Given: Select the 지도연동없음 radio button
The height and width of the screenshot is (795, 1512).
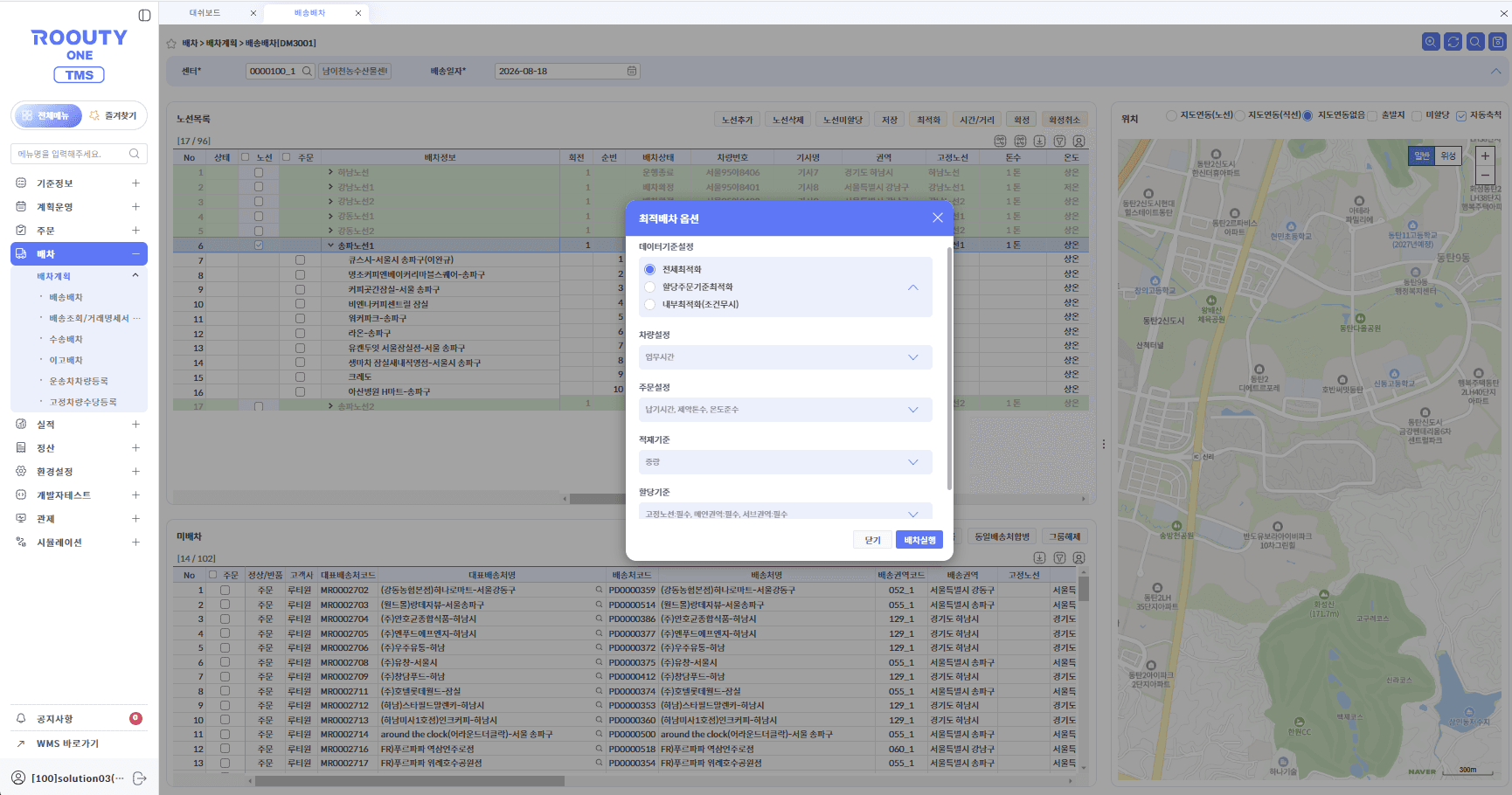Looking at the screenshot, I should coord(1308,115).
